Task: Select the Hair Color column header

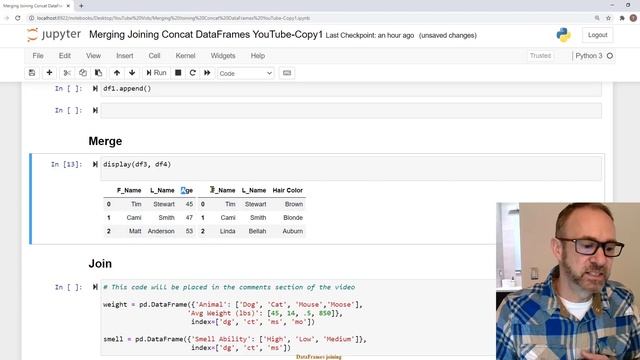Action: (288, 191)
